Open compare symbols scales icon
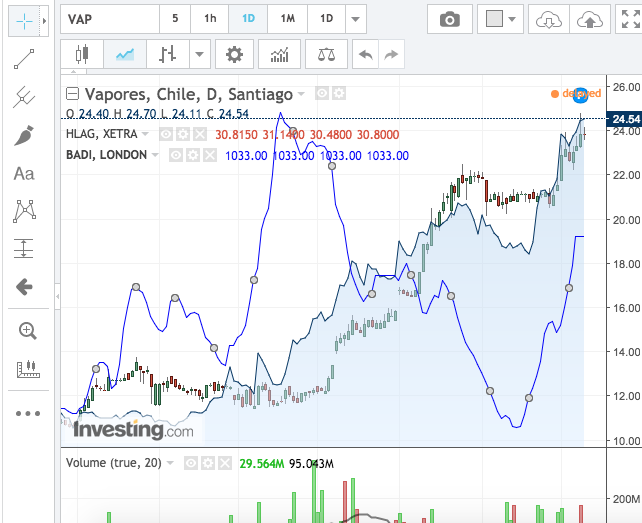642x523 pixels. [326, 54]
